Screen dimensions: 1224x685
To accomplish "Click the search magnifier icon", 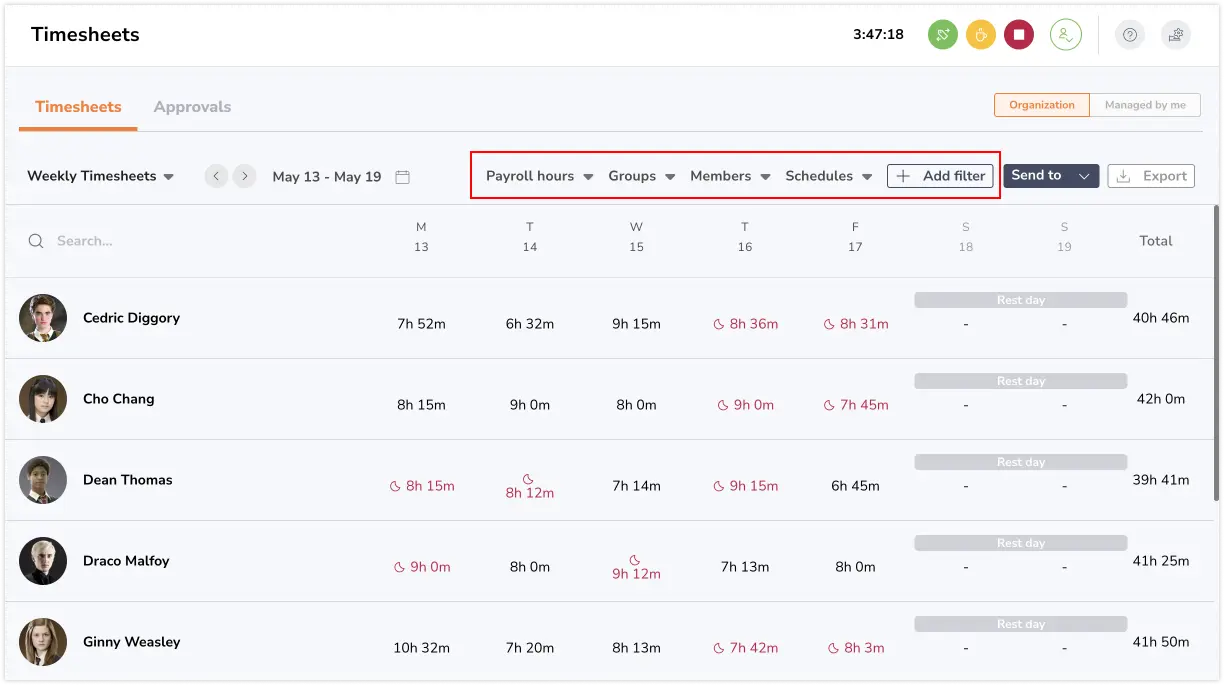I will pyautogui.click(x=35, y=241).
